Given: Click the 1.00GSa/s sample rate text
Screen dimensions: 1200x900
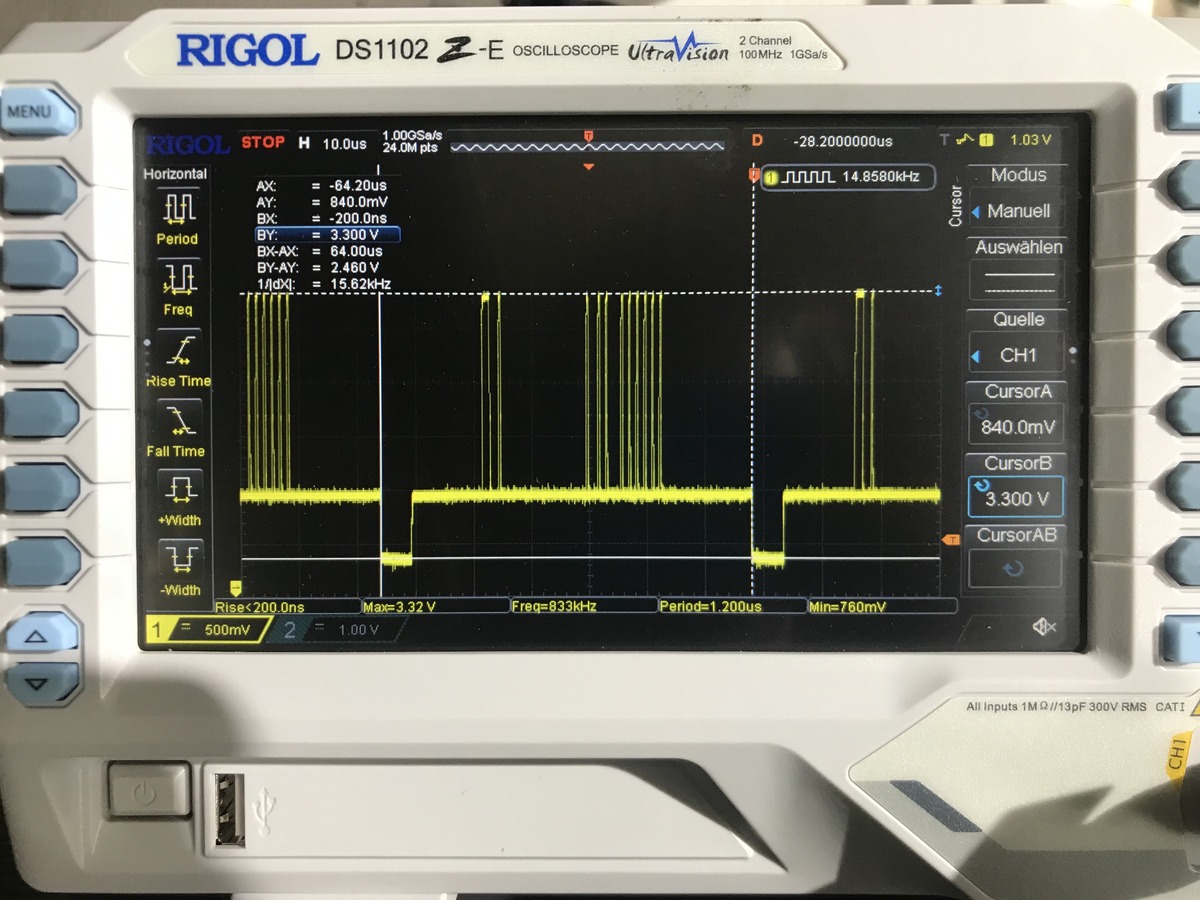Looking at the screenshot, I should tap(412, 135).
